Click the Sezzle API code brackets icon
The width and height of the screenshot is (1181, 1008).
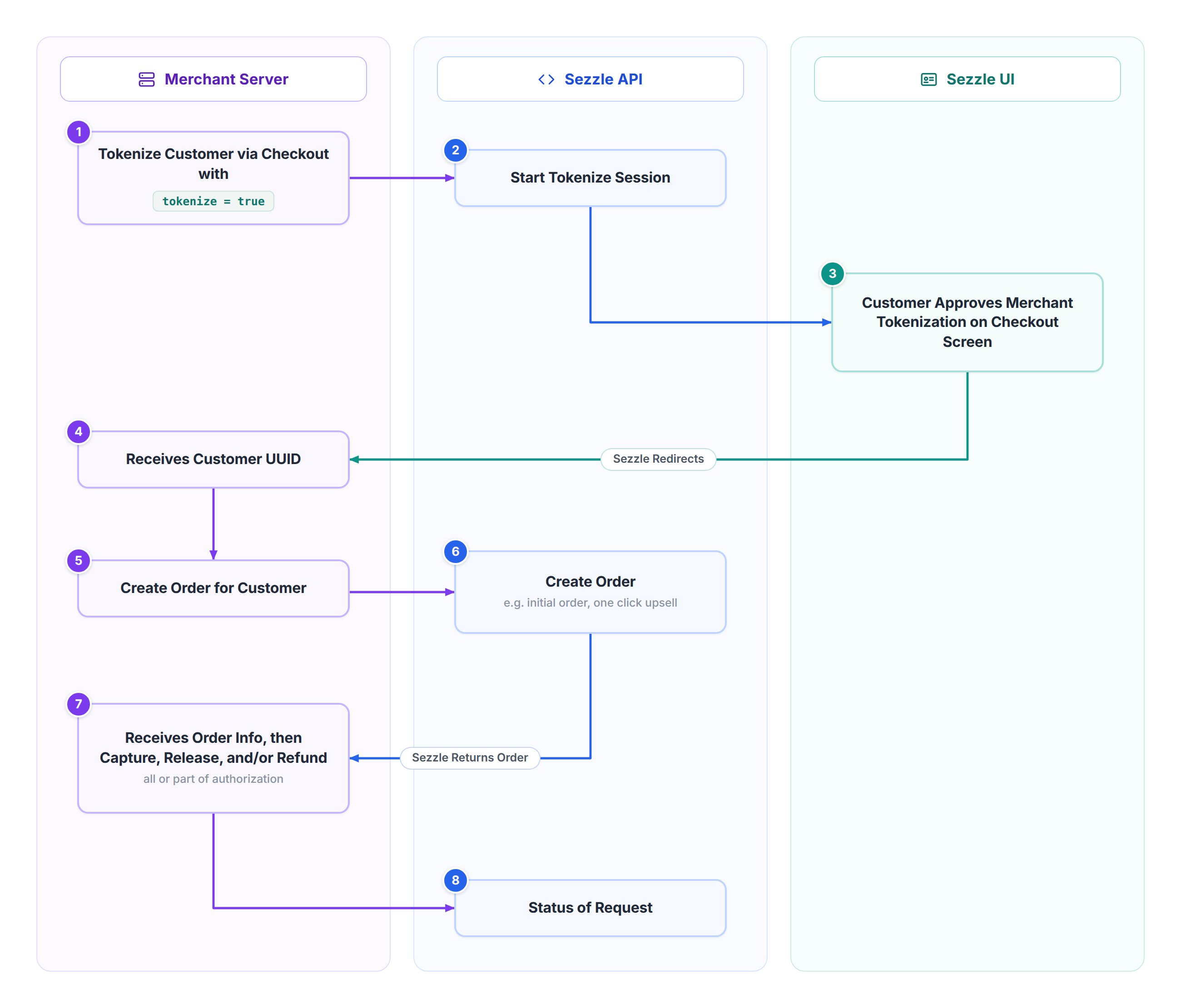pyautogui.click(x=546, y=79)
